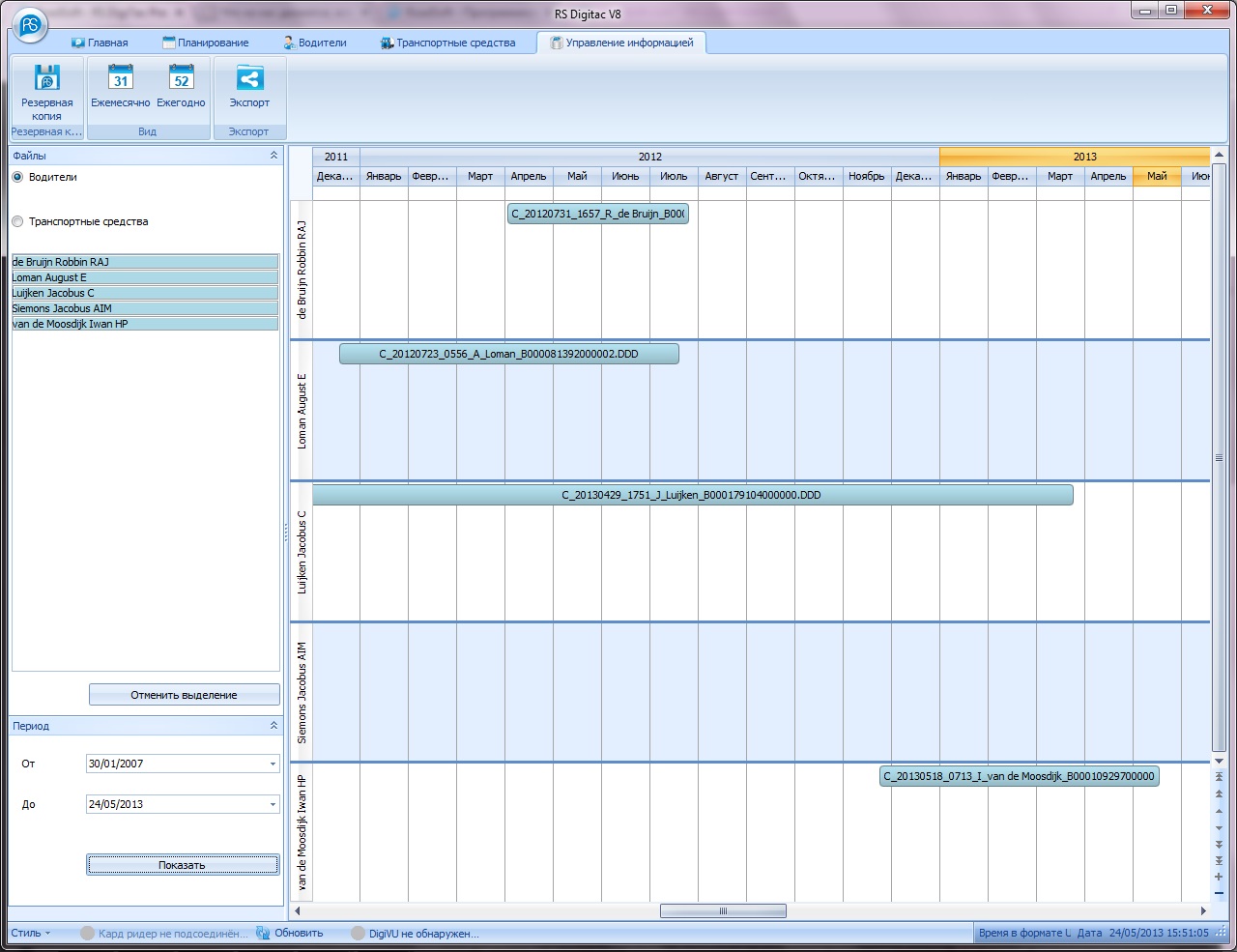Click vertical scrollbar up arrow
The height and width of the screenshot is (952, 1237).
[1219, 155]
